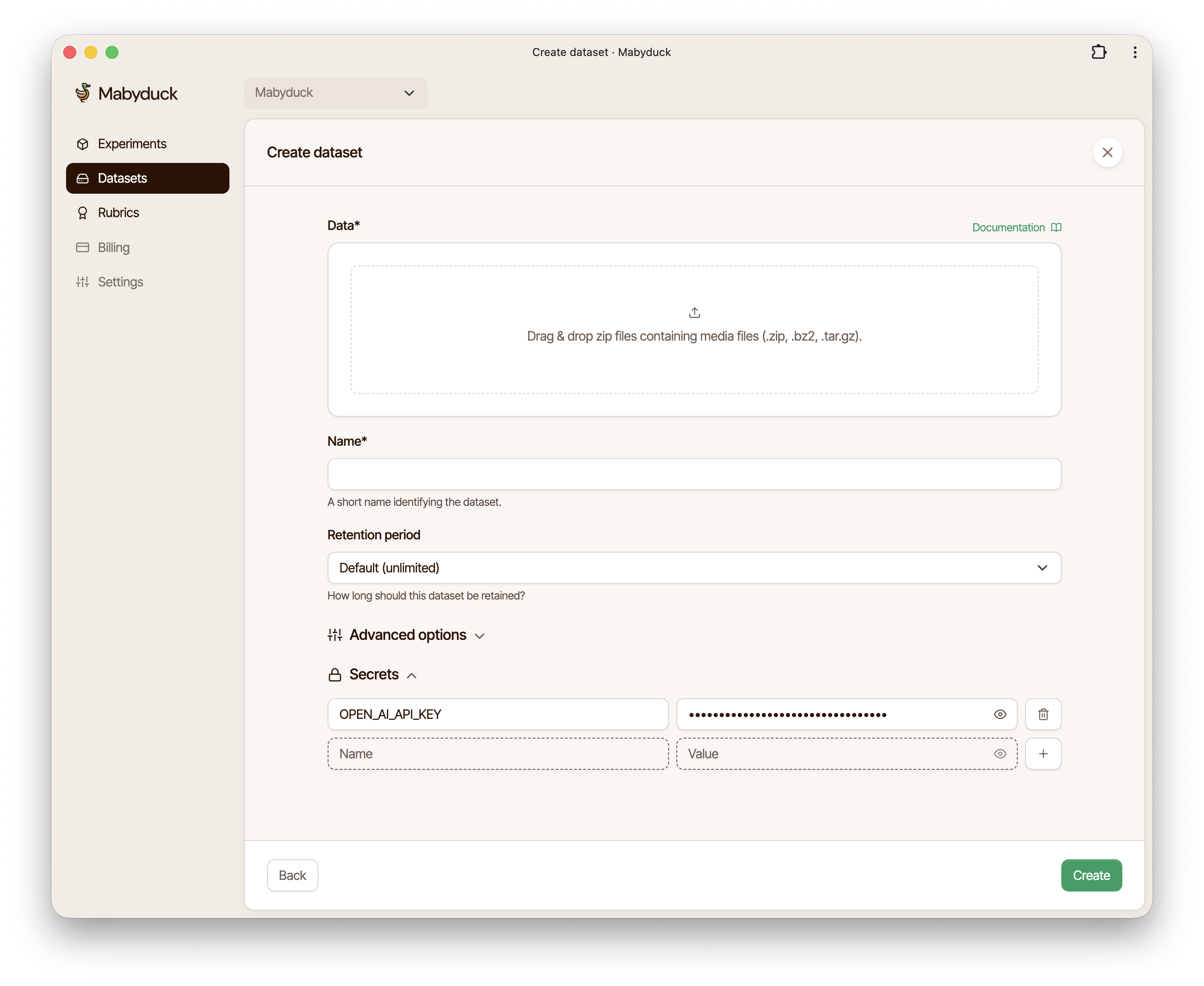Click the dataset Name input field
1204x986 pixels.
point(694,474)
